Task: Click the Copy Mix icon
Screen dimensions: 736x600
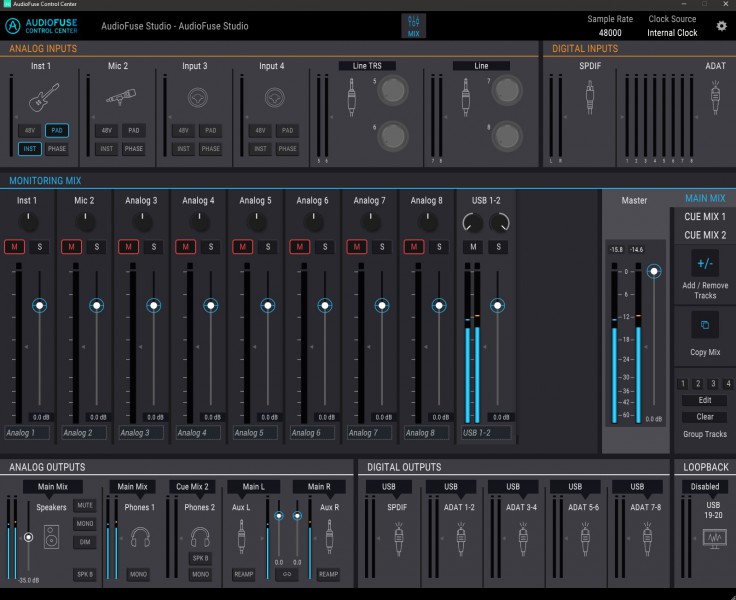Action: pos(705,325)
